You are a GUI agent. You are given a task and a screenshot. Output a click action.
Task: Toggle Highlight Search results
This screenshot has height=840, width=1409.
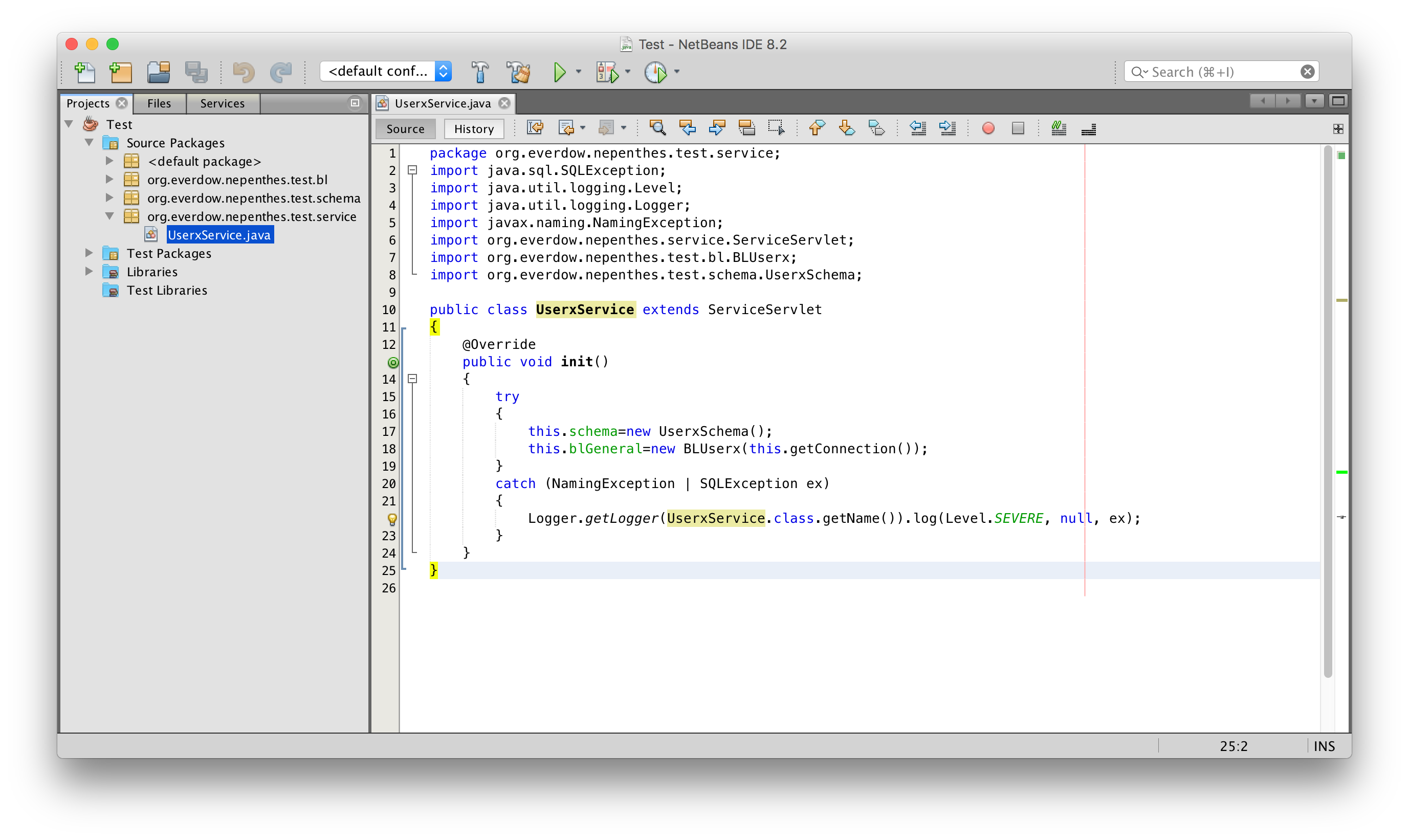pyautogui.click(x=746, y=128)
